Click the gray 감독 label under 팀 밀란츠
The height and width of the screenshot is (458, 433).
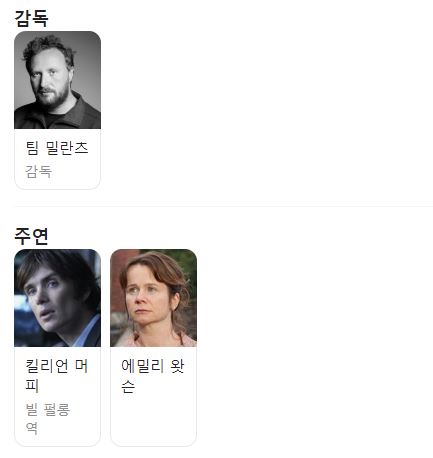click(x=39, y=172)
